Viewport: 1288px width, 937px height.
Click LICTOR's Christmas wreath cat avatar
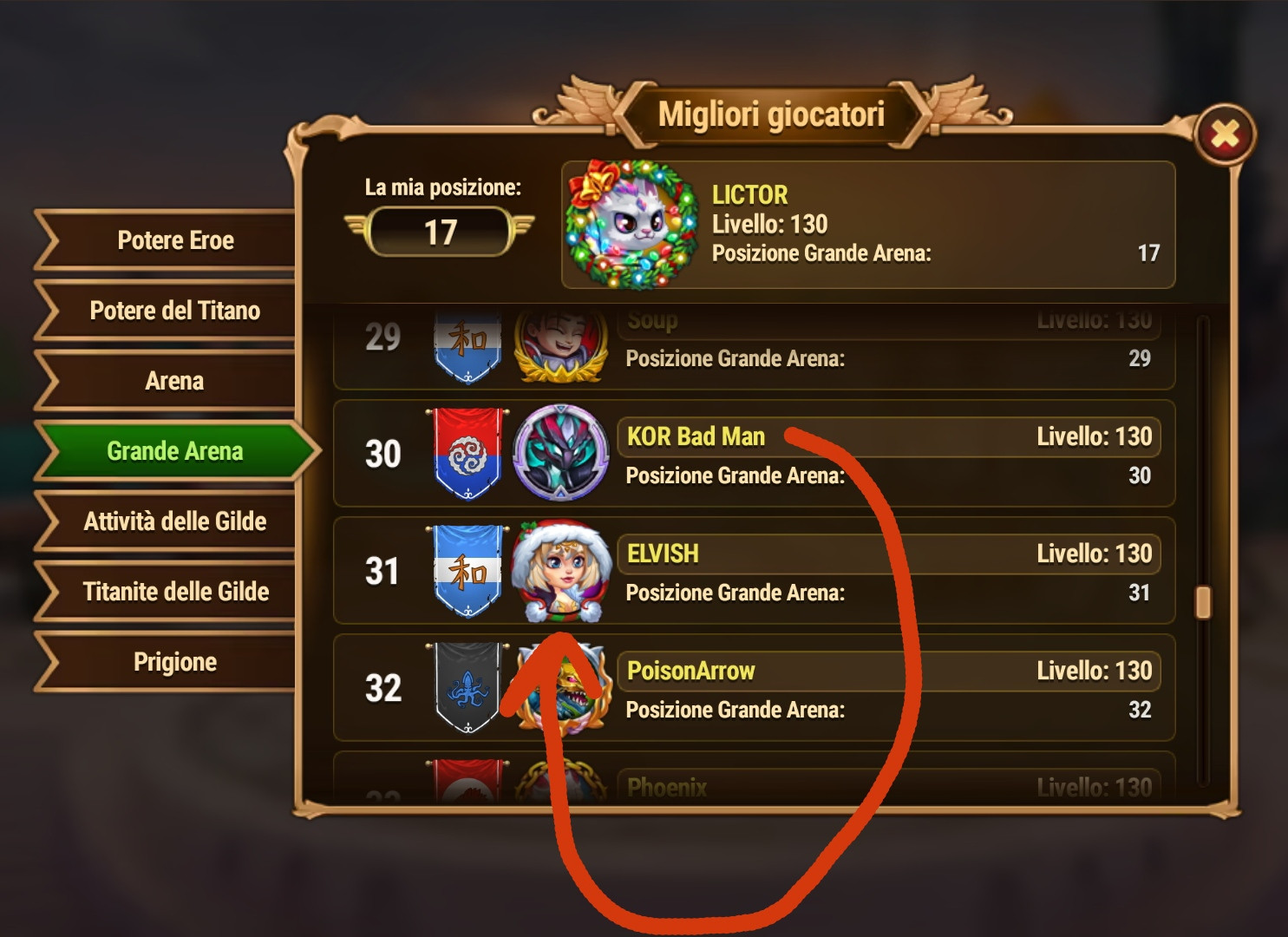tap(631, 225)
